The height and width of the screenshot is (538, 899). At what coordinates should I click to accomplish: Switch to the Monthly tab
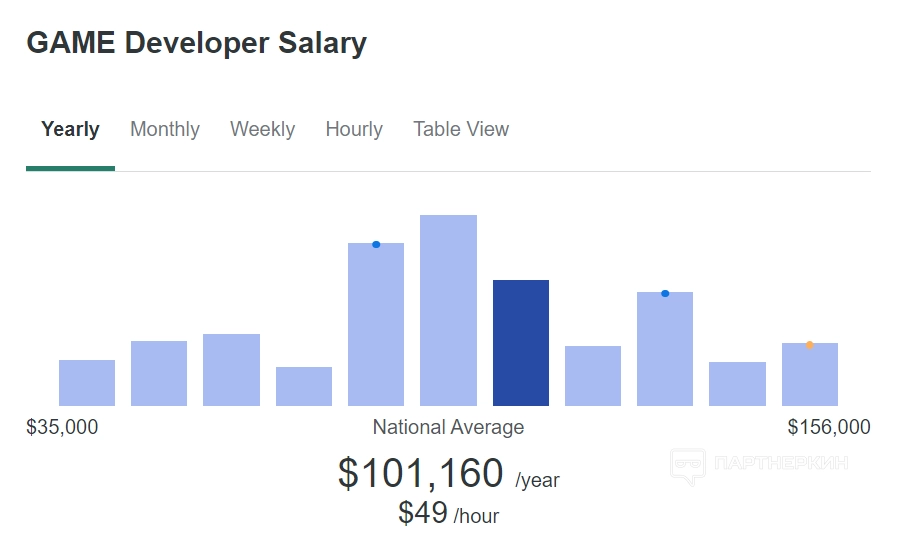click(x=165, y=129)
